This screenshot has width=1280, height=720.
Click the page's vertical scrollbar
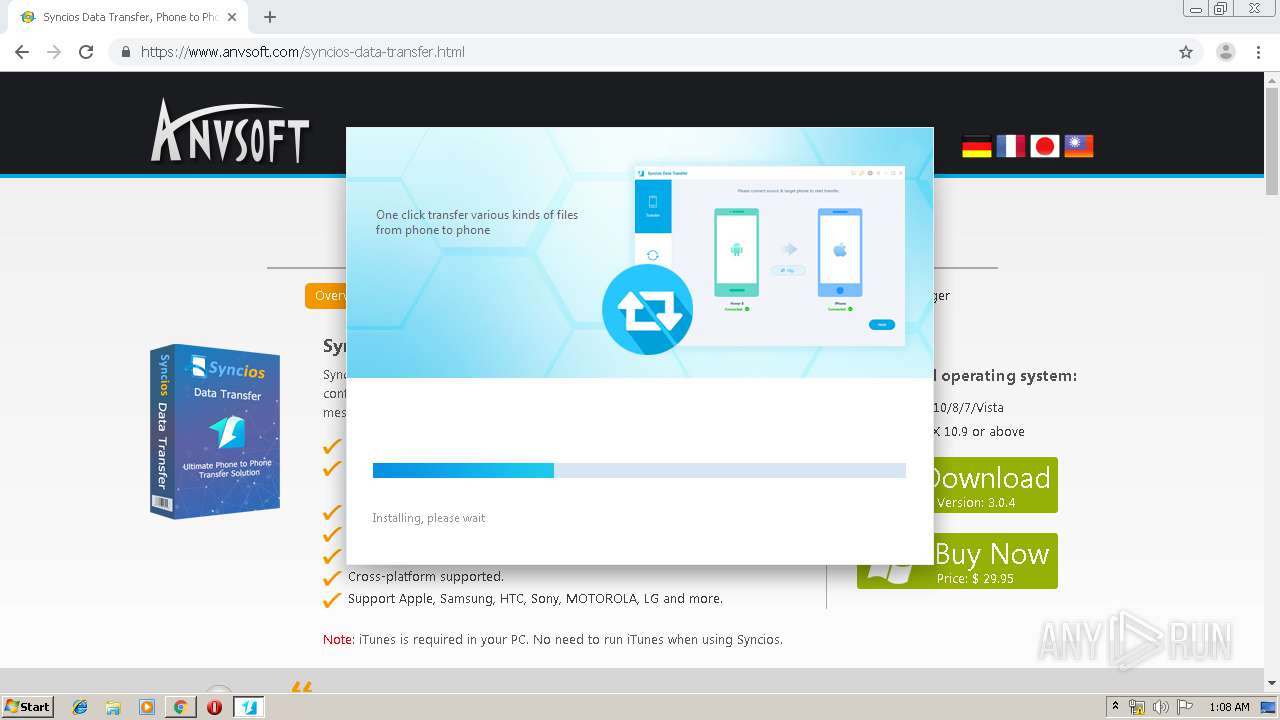pyautogui.click(x=1272, y=140)
